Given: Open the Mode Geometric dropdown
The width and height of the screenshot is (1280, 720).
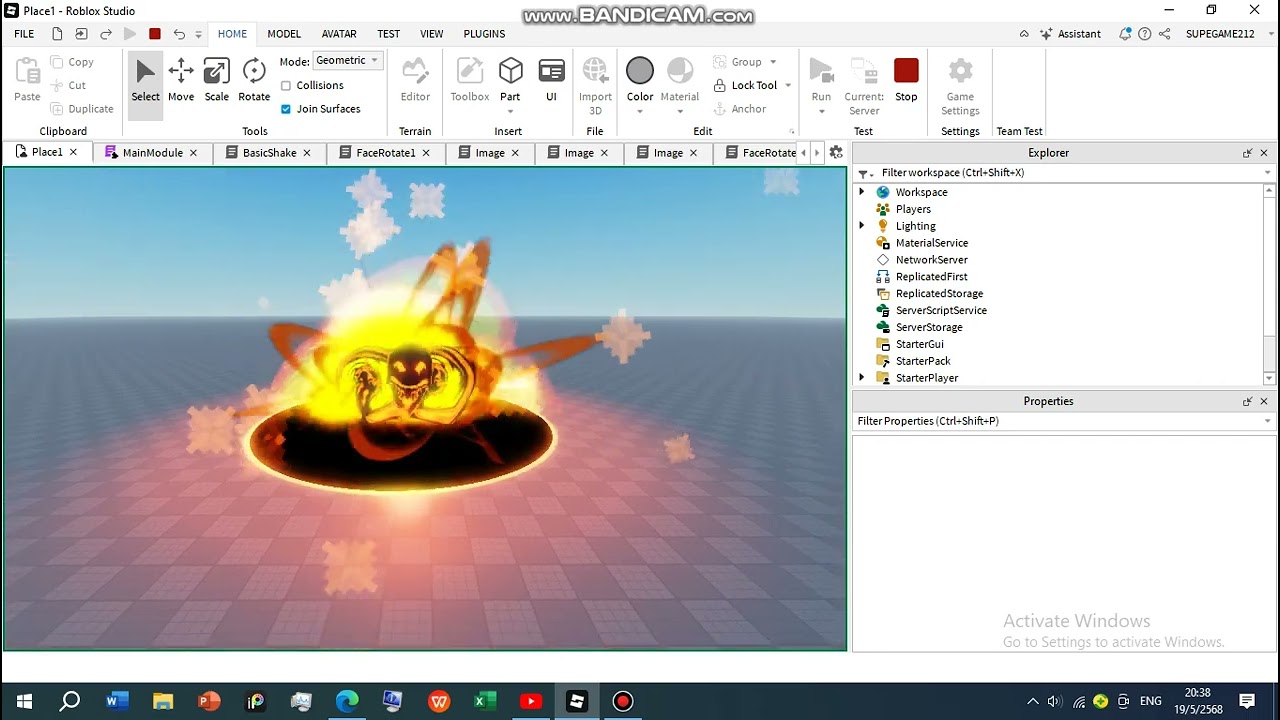Looking at the screenshot, I should (347, 61).
